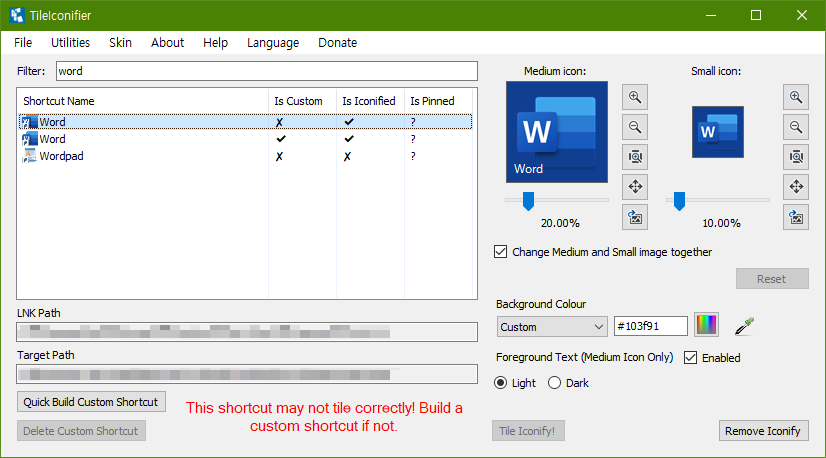
Task: Click the Remove Iconify button
Action: [763, 431]
